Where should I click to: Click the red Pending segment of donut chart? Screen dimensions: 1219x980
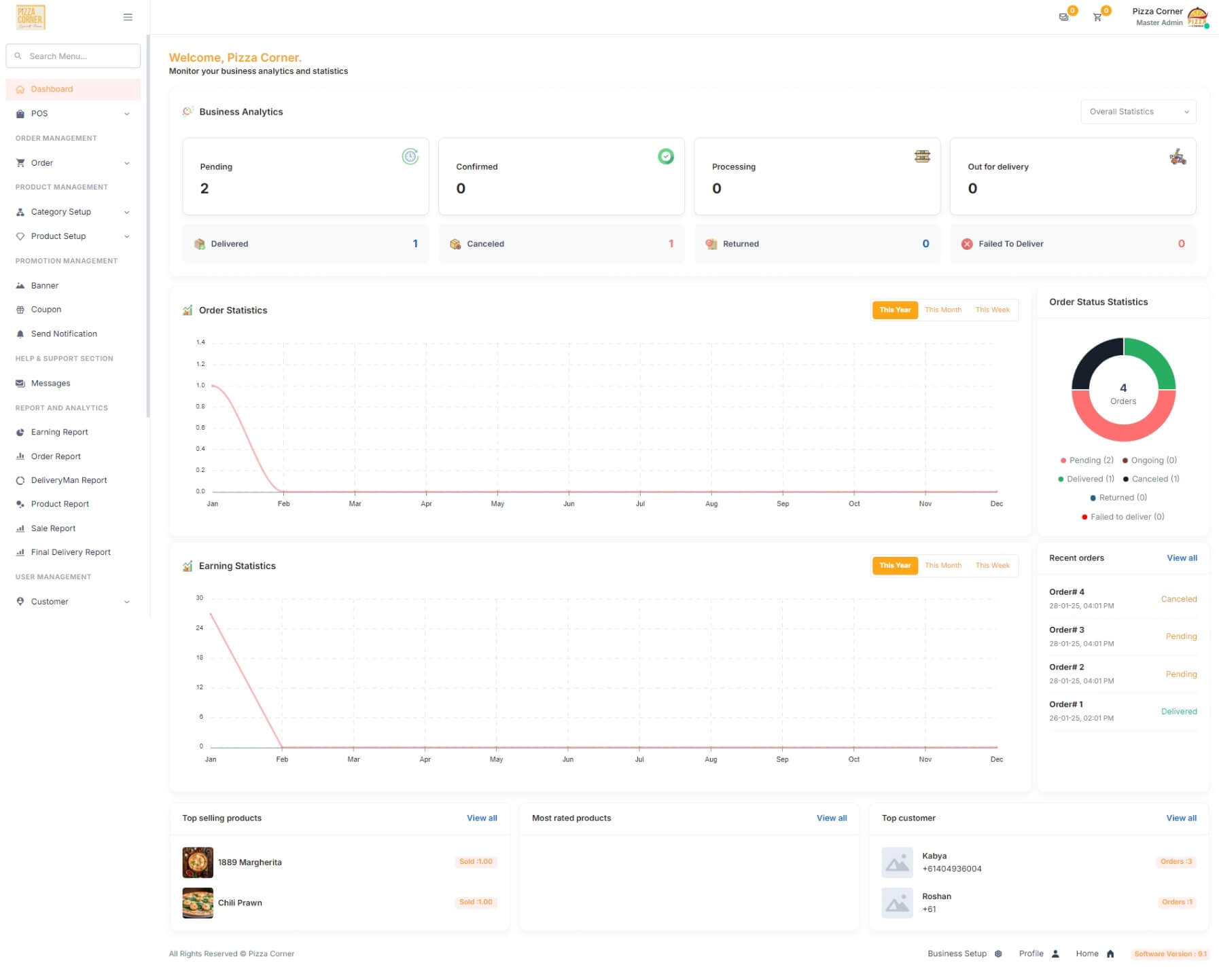point(1123,422)
